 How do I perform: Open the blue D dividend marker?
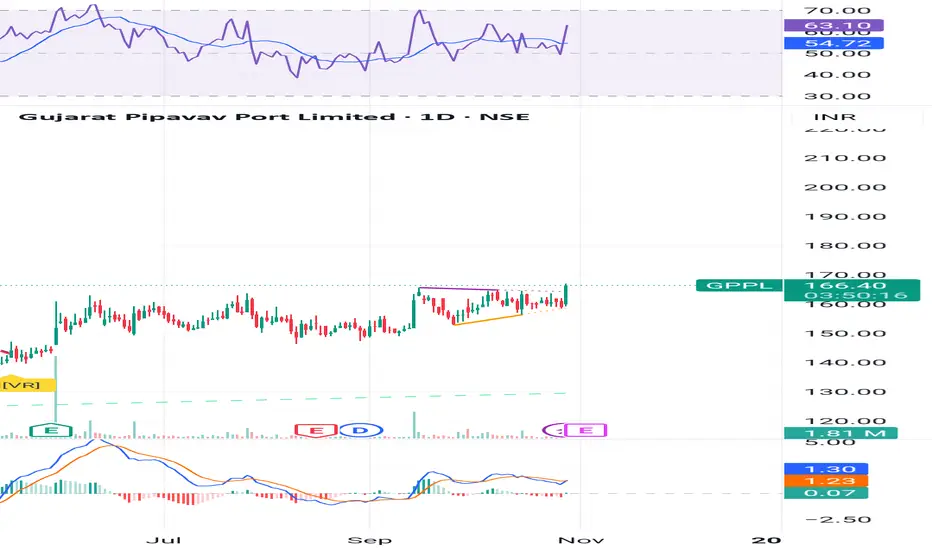[360, 430]
